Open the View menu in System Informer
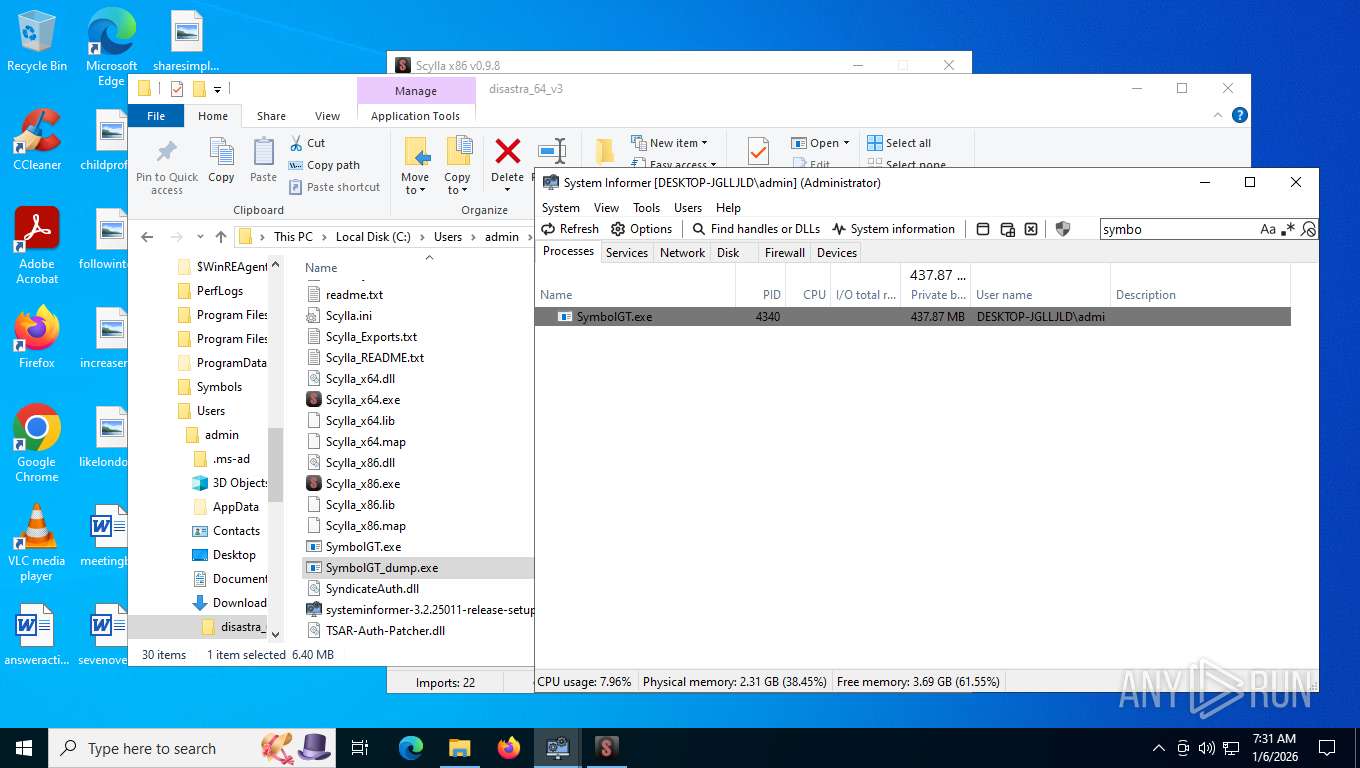 tap(606, 208)
